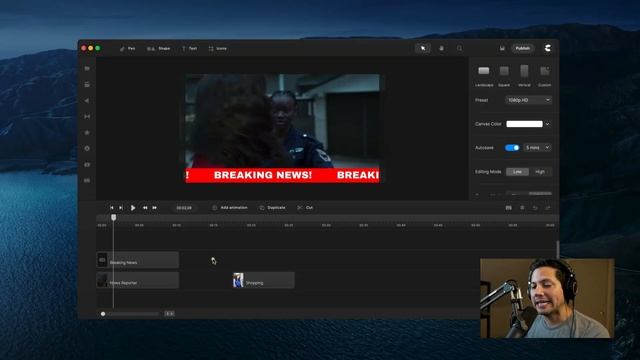The image size is (640, 360).
Task: Open the camera icon in left sidebar
Action: (87, 164)
